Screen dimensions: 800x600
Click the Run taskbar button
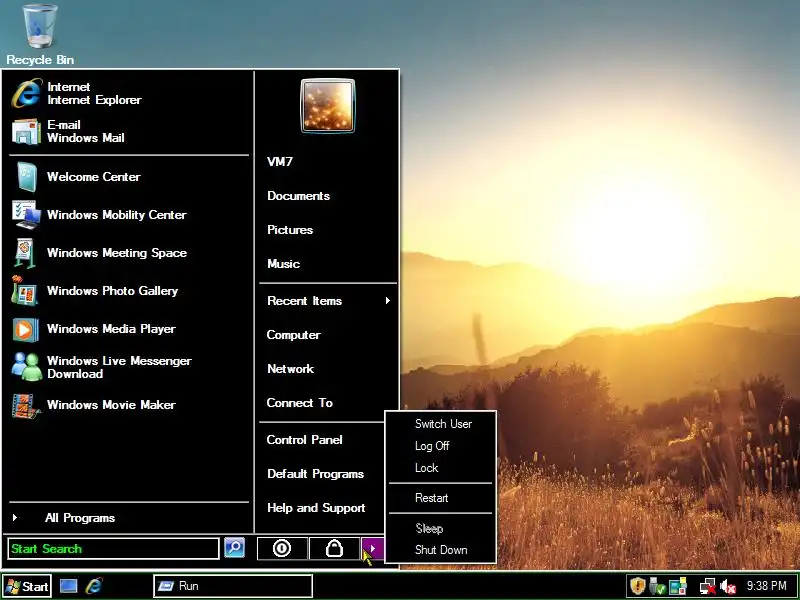point(233,586)
